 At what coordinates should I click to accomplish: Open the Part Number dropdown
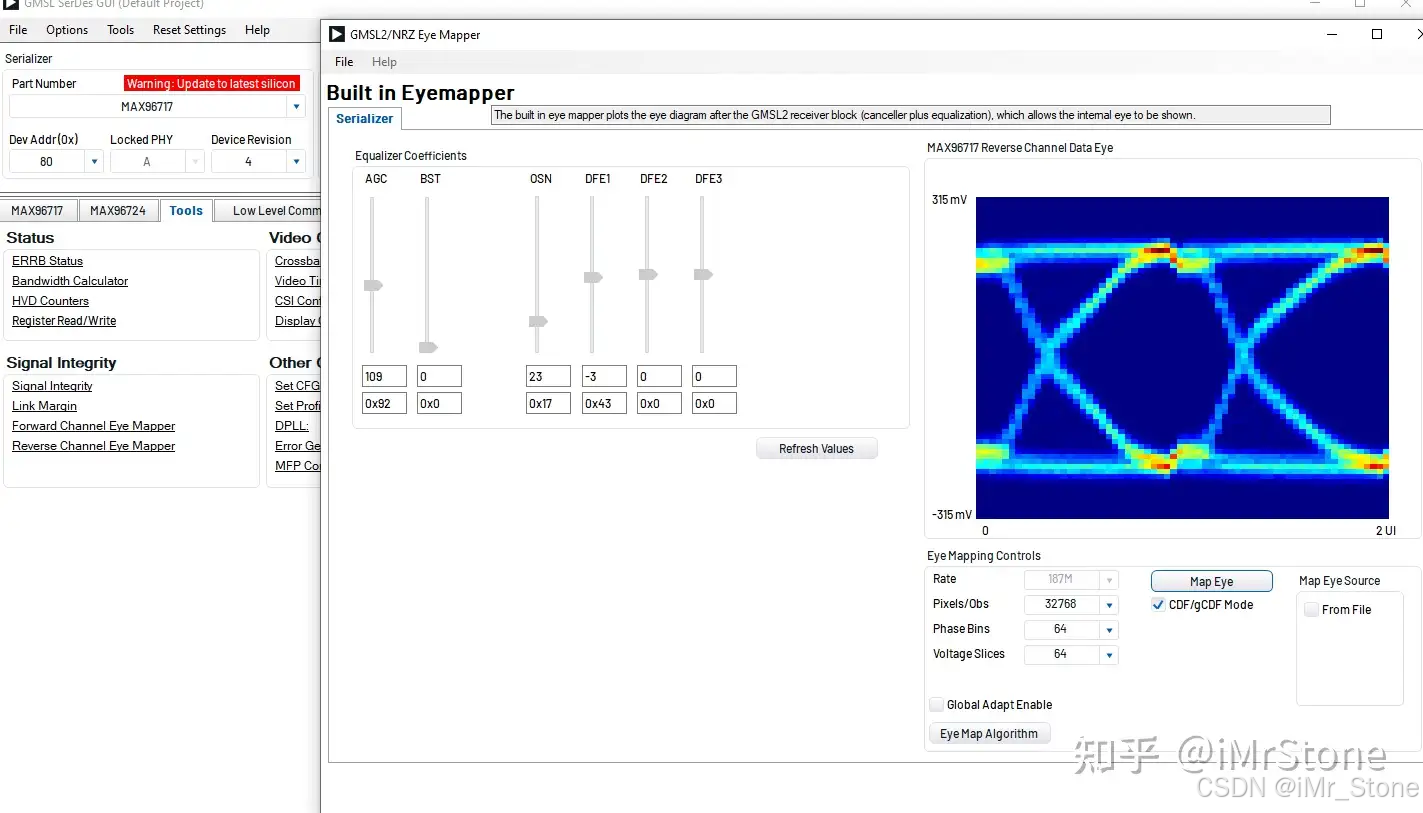(x=296, y=107)
